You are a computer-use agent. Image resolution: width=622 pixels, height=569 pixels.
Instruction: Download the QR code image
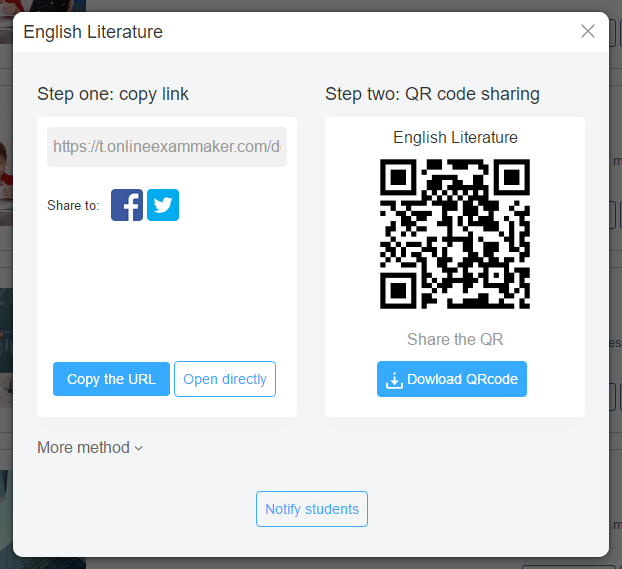[x=452, y=379]
